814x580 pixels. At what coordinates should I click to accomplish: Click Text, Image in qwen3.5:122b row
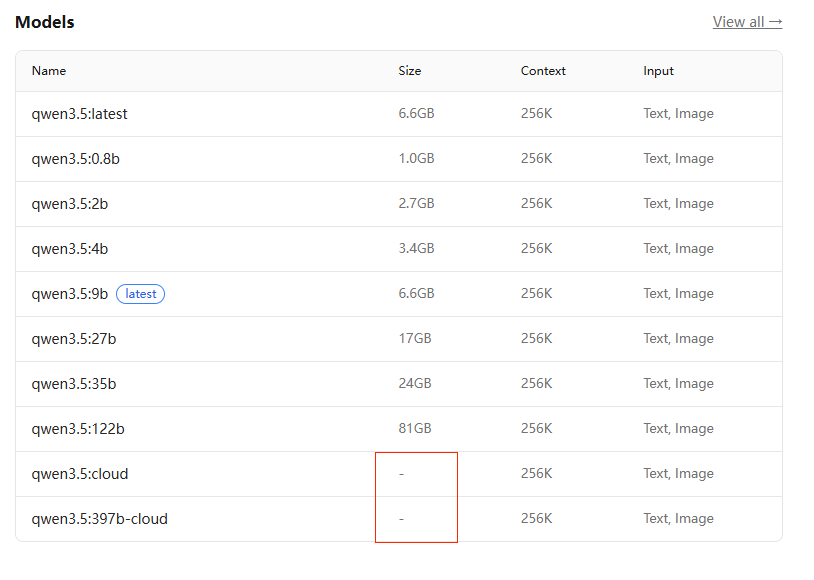pos(678,429)
